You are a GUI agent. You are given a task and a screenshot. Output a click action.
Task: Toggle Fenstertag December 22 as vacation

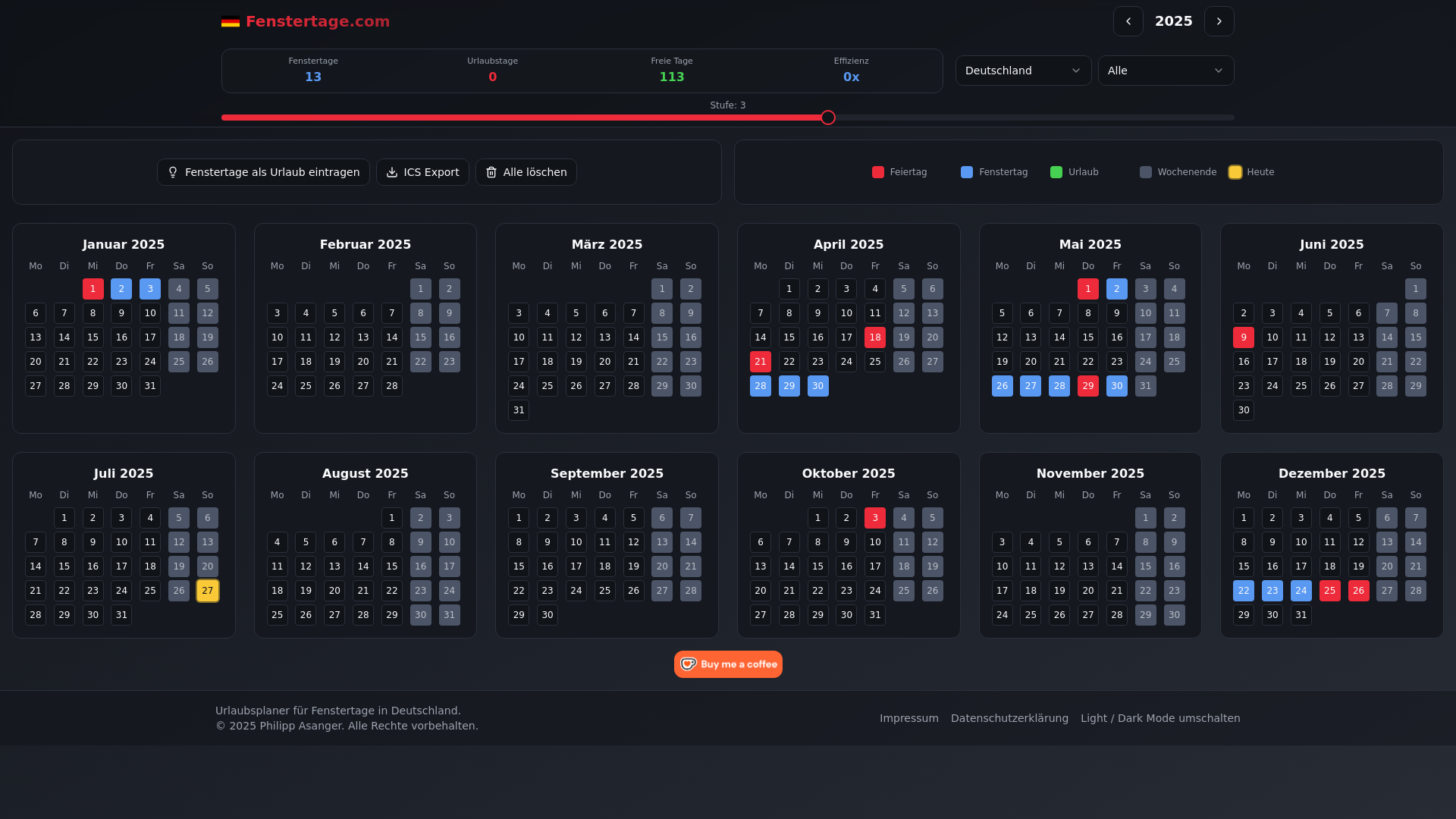click(1244, 591)
